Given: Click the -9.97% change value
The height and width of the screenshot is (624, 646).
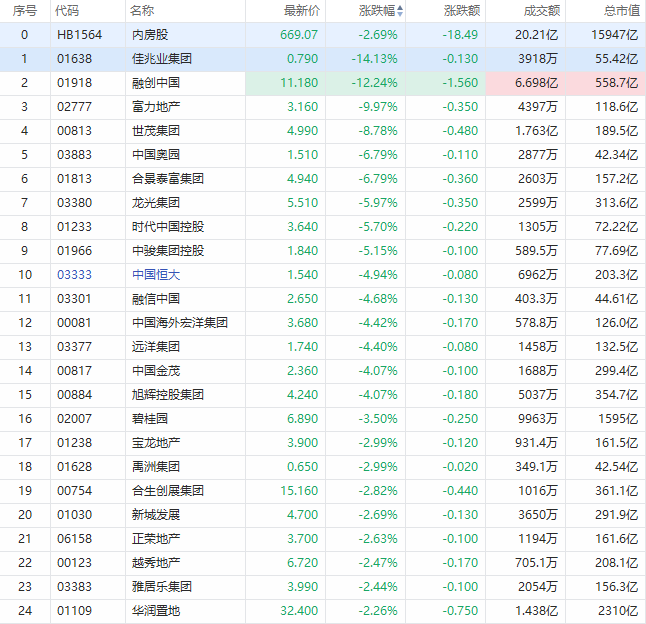Looking at the screenshot, I should tap(378, 107).
